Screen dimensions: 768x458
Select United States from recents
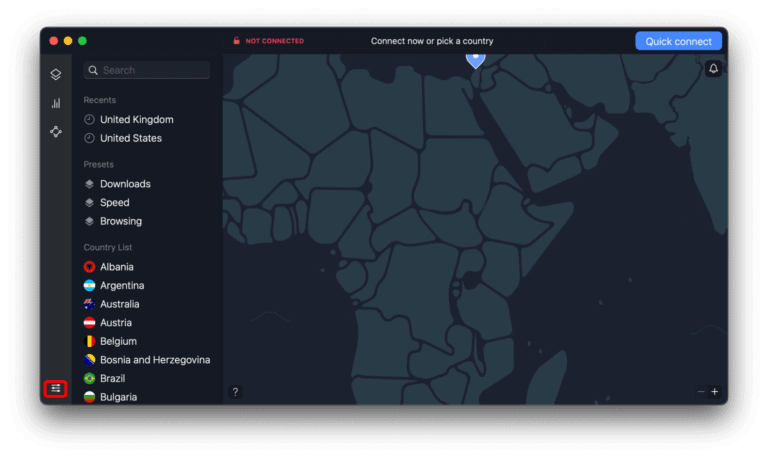(130, 138)
